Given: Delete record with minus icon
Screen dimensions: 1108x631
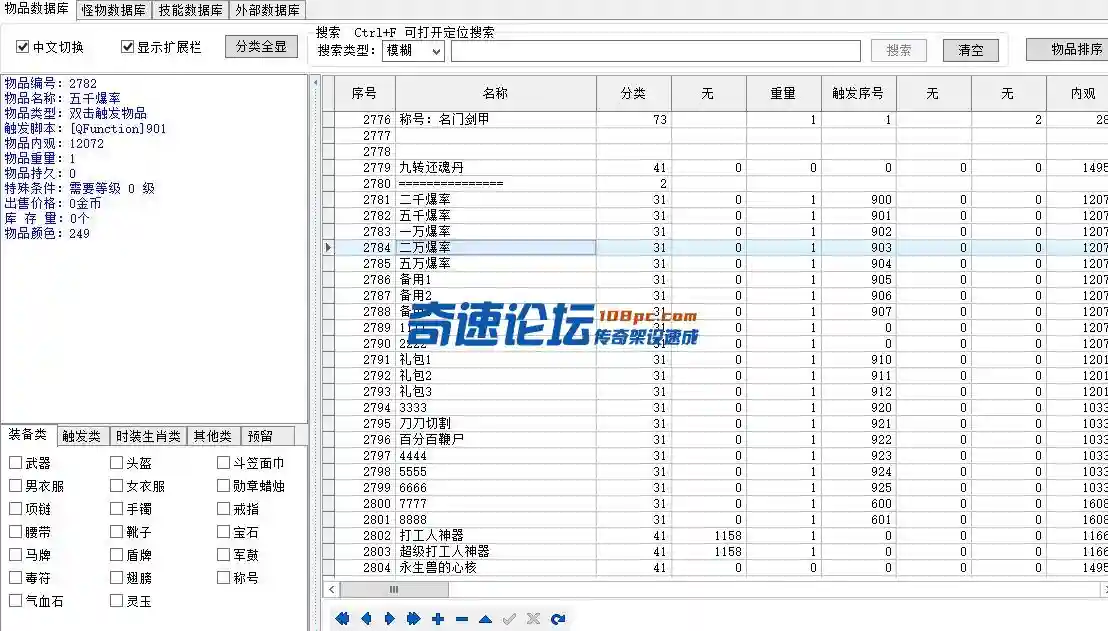Looking at the screenshot, I should coord(461,619).
